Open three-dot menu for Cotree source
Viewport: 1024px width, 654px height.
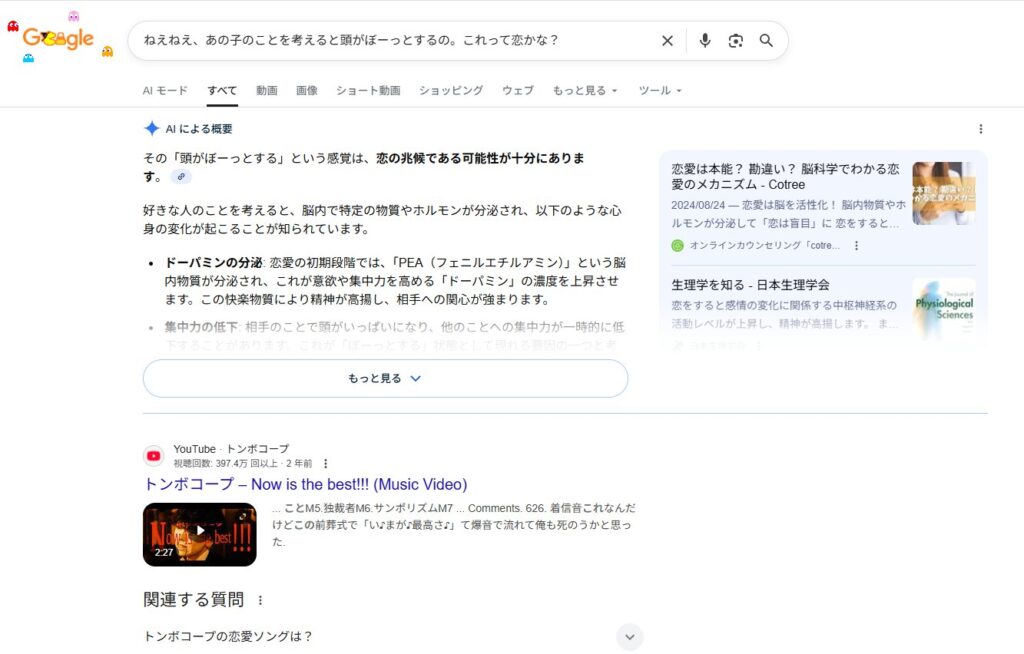pyautogui.click(x=856, y=245)
